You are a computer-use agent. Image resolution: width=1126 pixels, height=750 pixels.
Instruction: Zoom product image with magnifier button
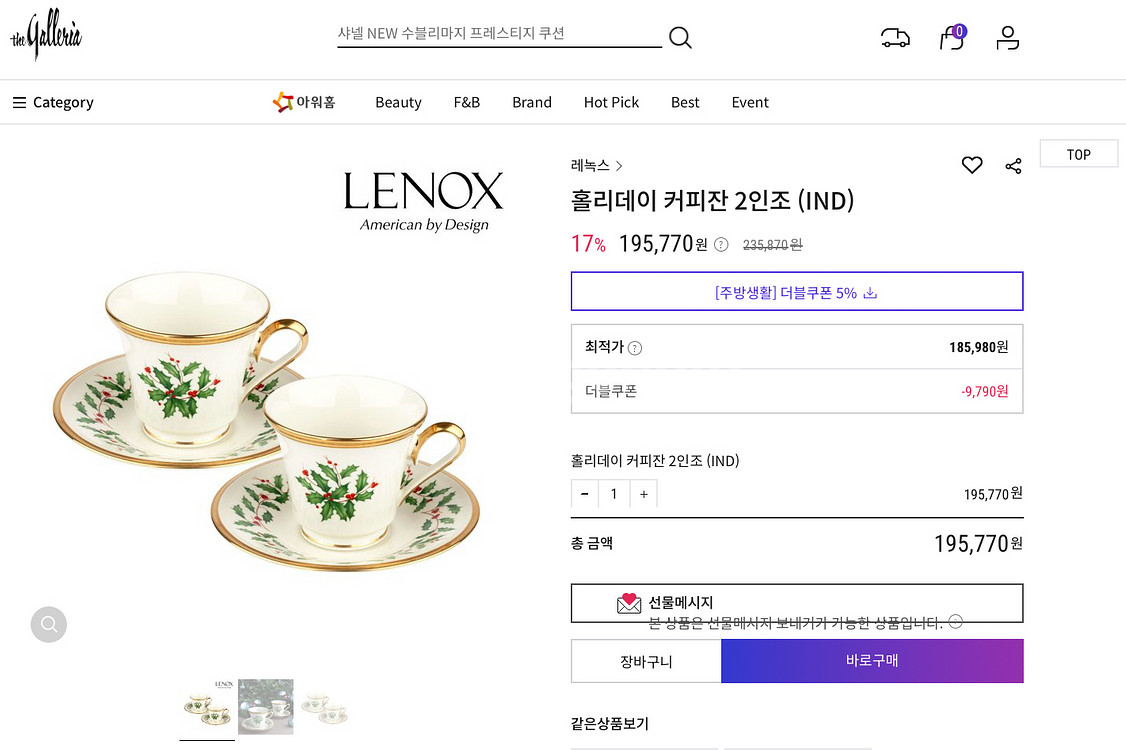coord(48,625)
